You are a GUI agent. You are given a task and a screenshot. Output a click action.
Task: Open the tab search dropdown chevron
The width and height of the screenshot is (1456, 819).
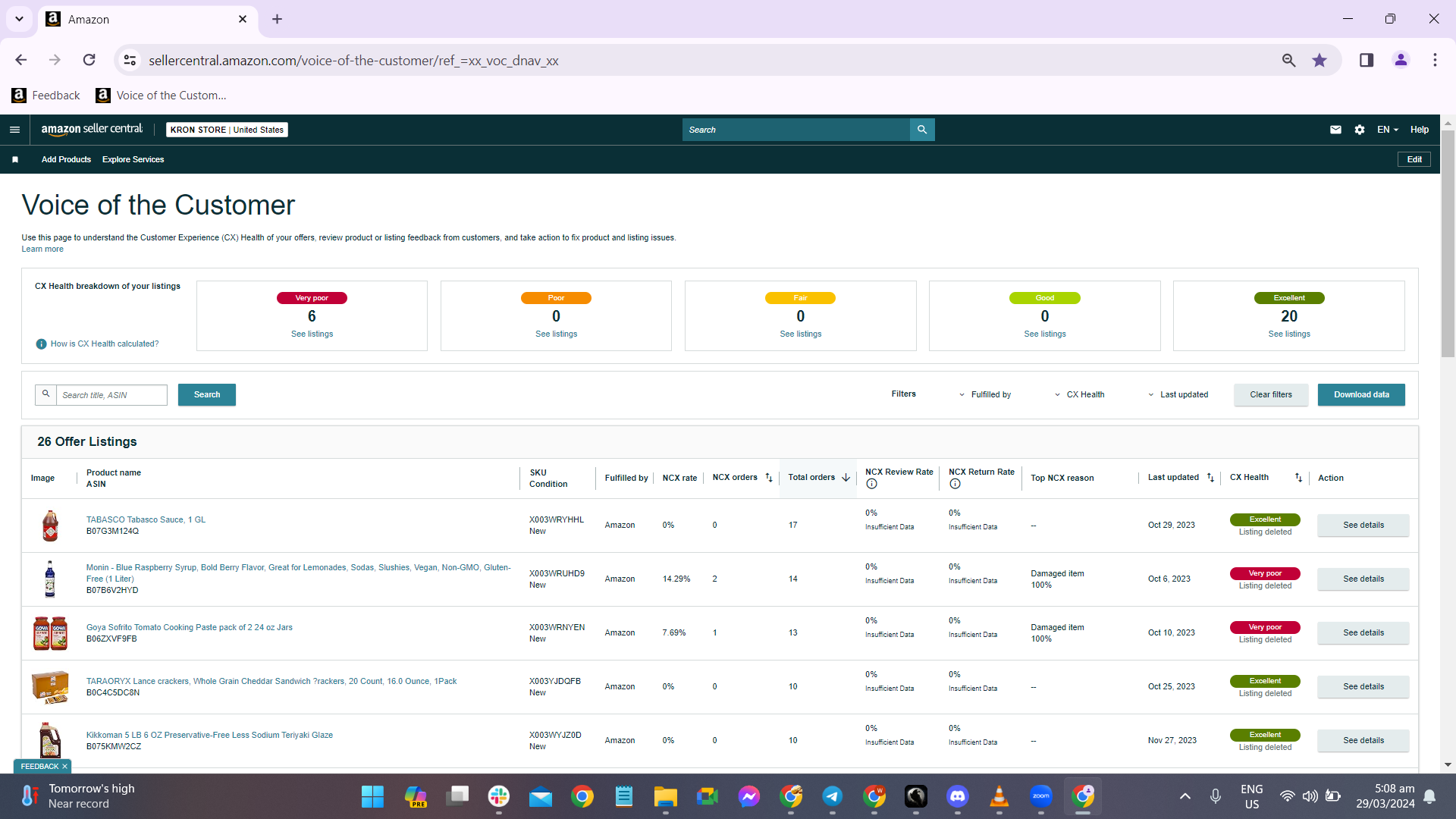(x=19, y=19)
